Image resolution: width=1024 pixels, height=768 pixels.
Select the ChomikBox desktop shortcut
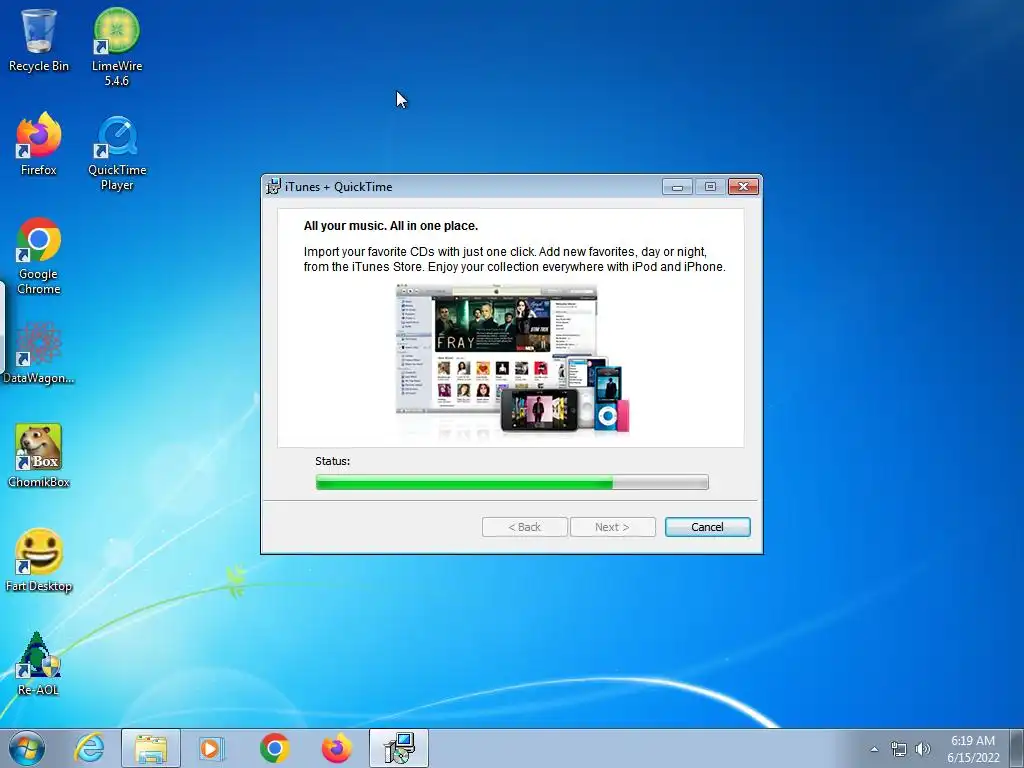(39, 456)
